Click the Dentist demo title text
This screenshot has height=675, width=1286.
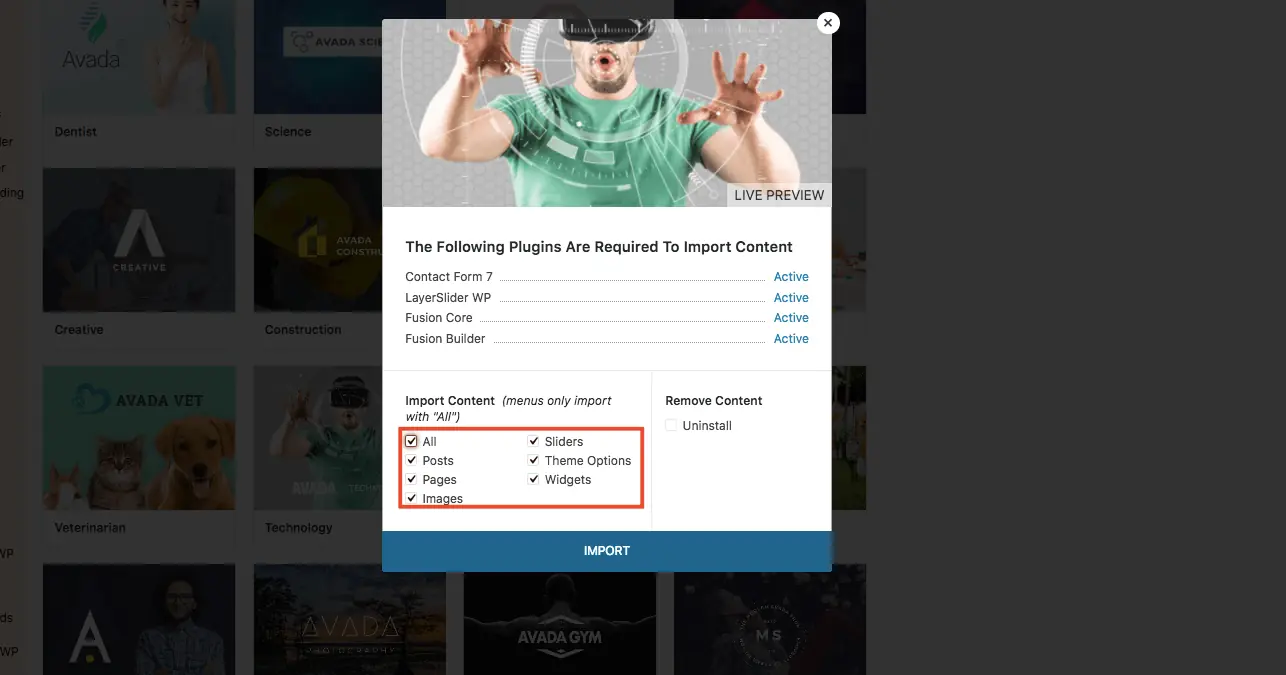(76, 132)
